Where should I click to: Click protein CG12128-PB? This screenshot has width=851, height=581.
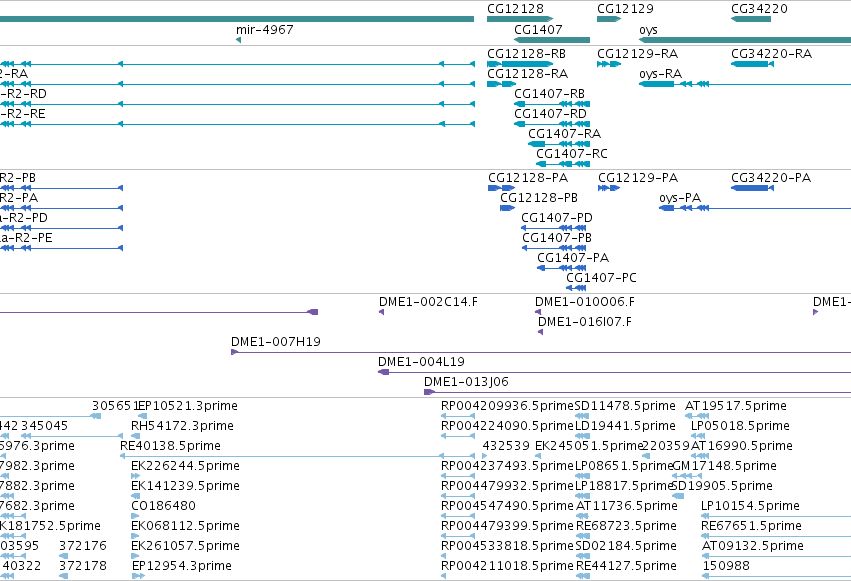click(507, 208)
